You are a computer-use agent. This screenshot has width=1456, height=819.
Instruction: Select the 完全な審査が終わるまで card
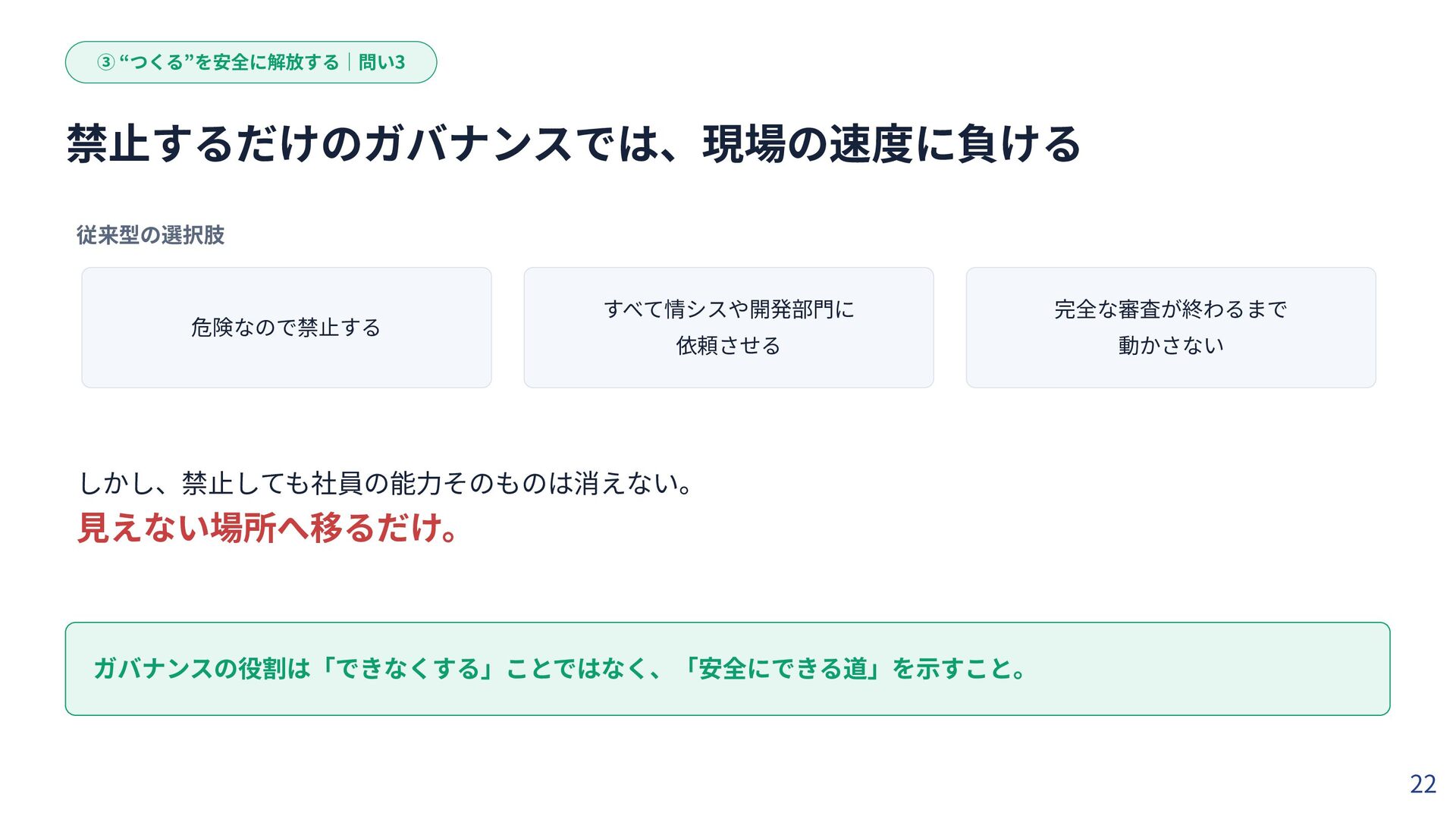1171,328
